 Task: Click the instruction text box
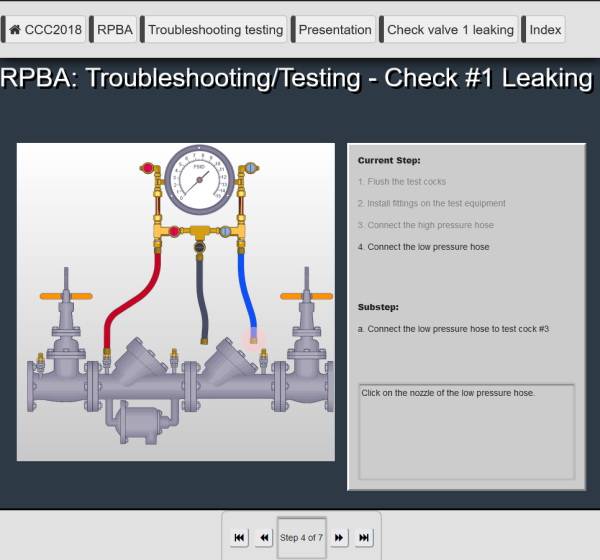point(466,432)
